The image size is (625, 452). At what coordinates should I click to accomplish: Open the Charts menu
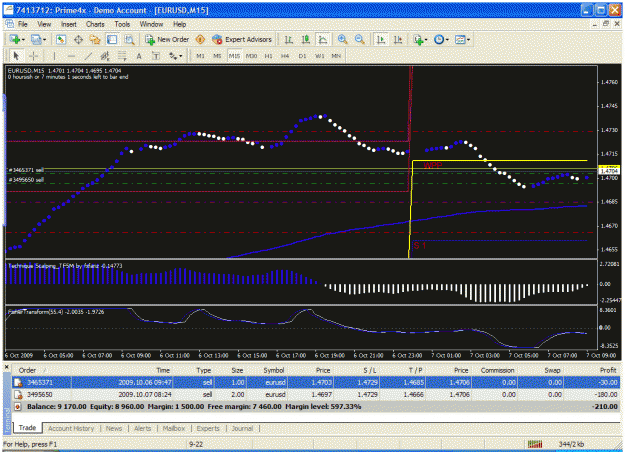tap(95, 24)
